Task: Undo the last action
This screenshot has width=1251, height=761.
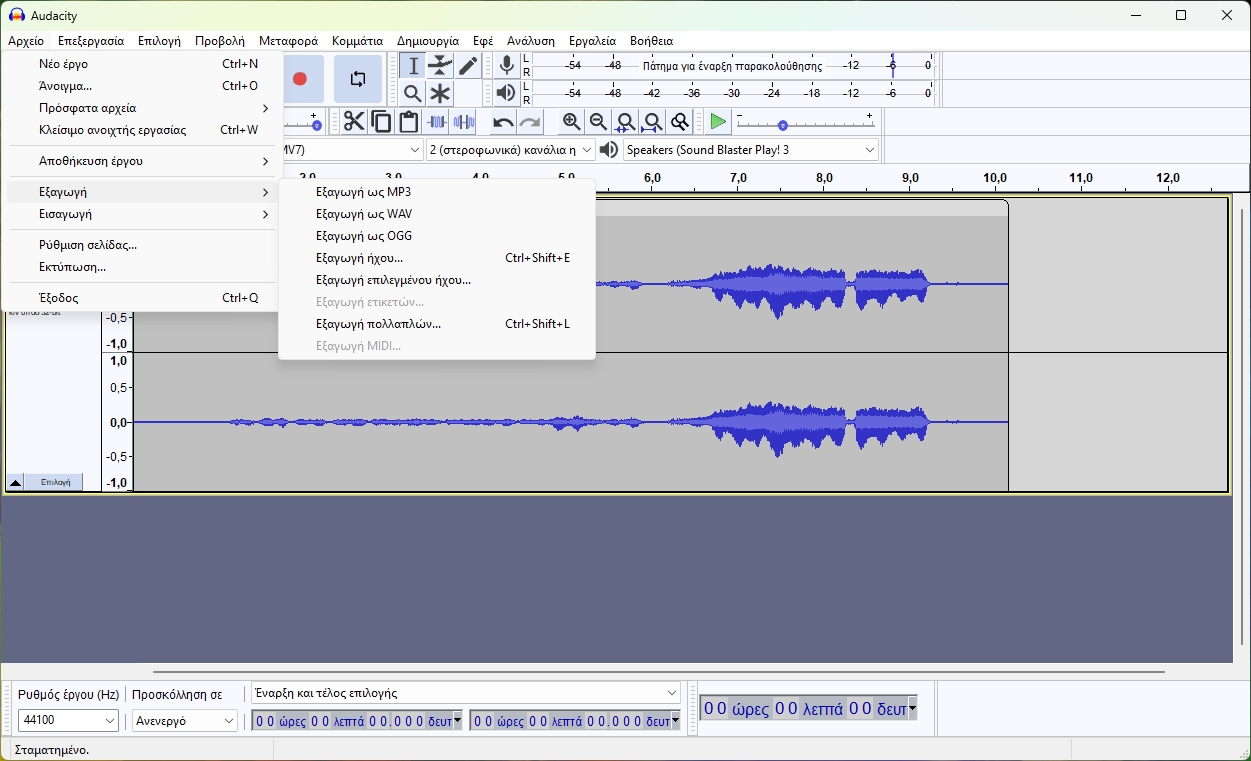Action: [x=504, y=121]
